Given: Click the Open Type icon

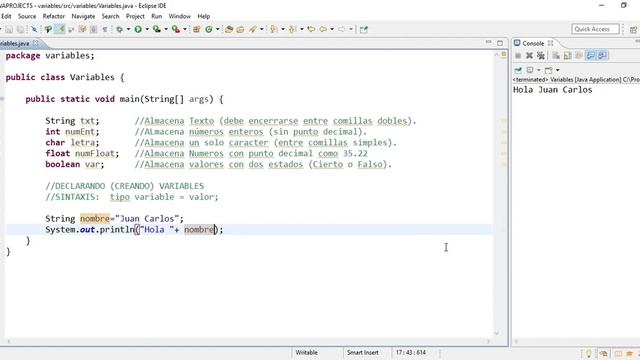Looking at the screenshot, I should (x=229, y=29).
